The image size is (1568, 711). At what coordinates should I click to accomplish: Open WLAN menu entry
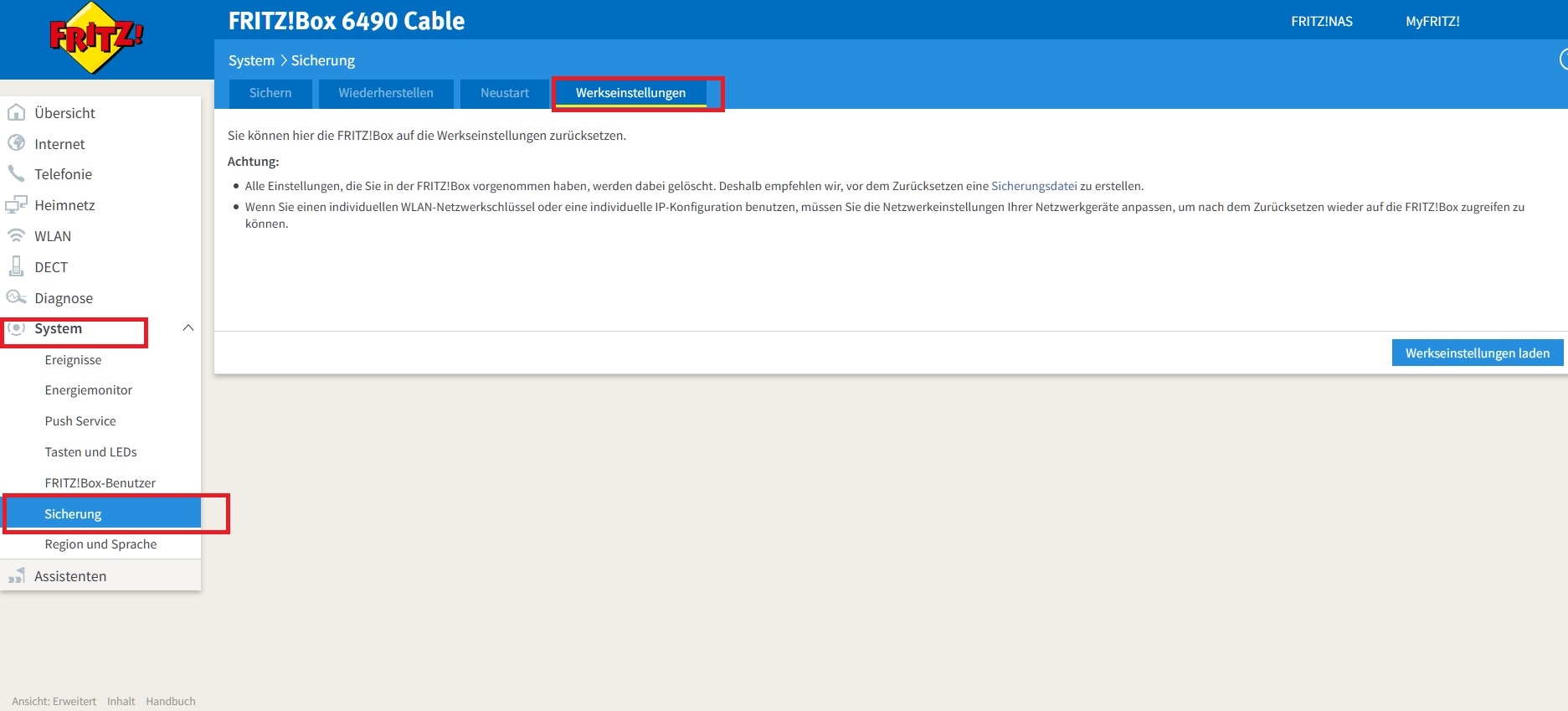(53, 236)
